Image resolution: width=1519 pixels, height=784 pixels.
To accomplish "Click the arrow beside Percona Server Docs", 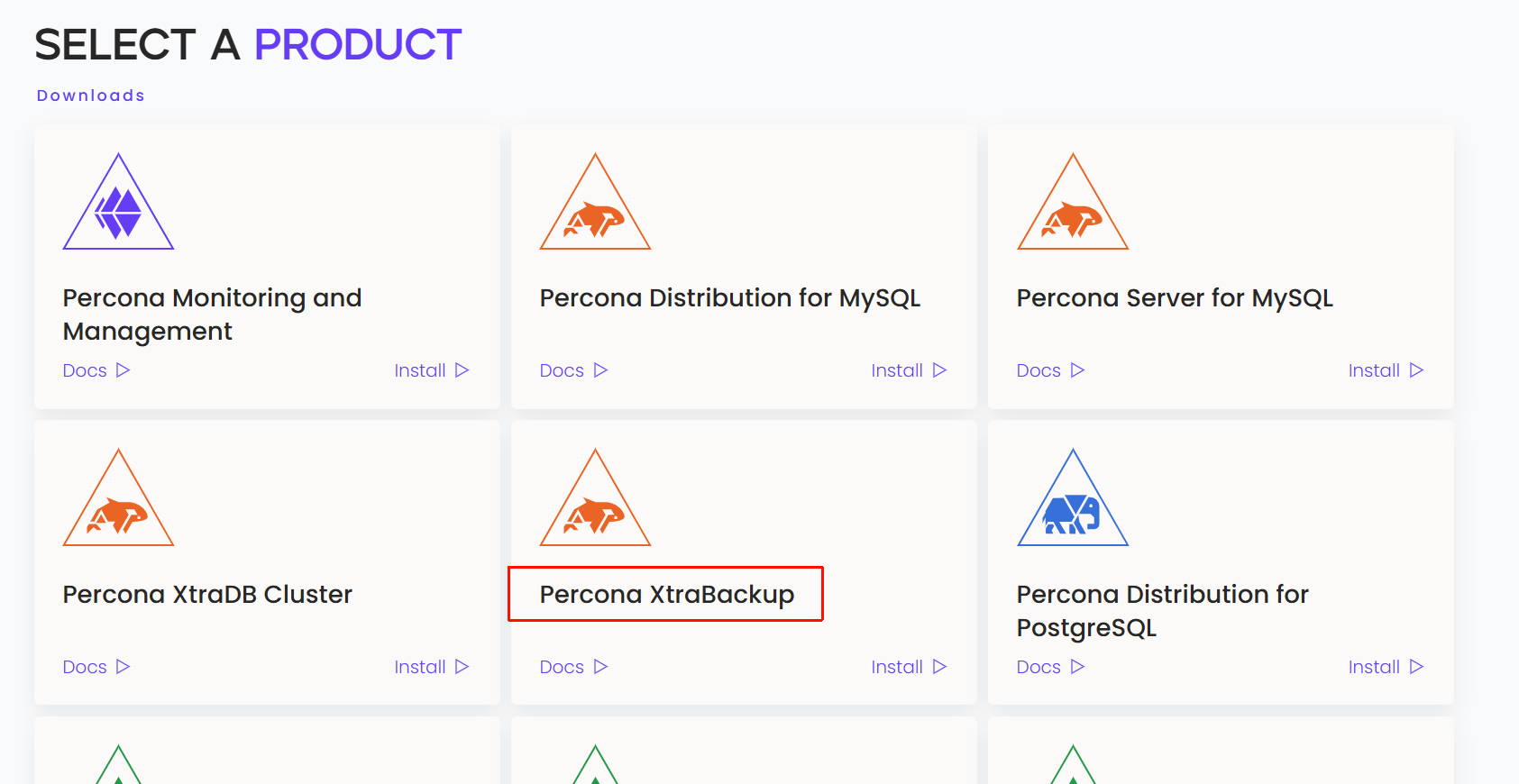I will point(1077,370).
